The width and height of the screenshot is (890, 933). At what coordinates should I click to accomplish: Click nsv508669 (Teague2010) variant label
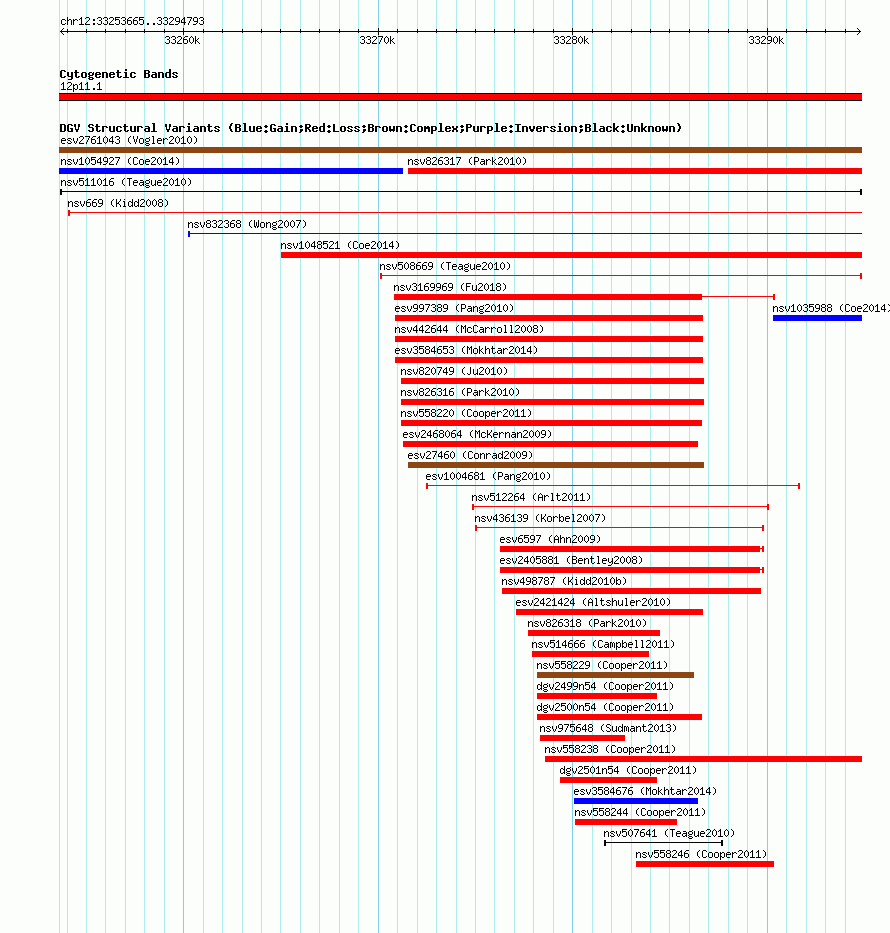pyautogui.click(x=445, y=266)
